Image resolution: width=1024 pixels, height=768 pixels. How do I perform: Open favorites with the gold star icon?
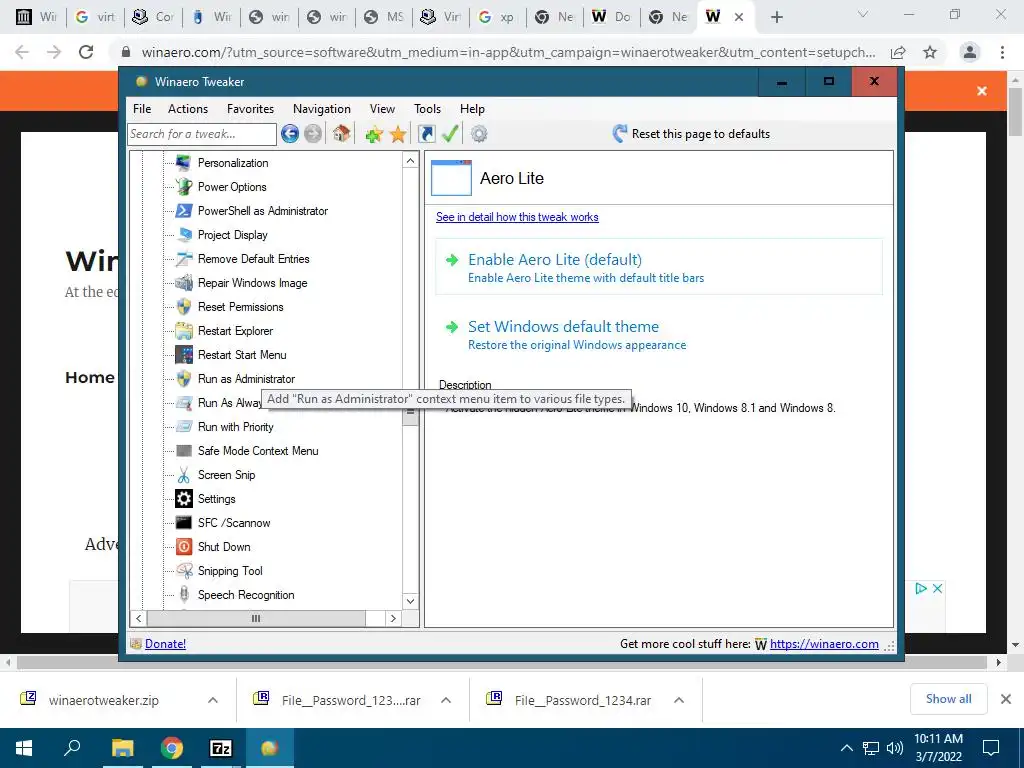(x=398, y=135)
